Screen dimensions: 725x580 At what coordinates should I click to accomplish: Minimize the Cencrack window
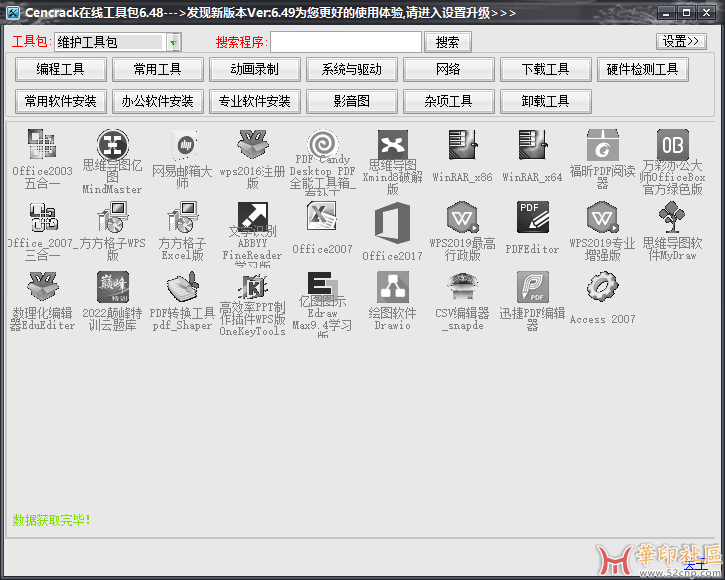pyautogui.click(x=666, y=13)
